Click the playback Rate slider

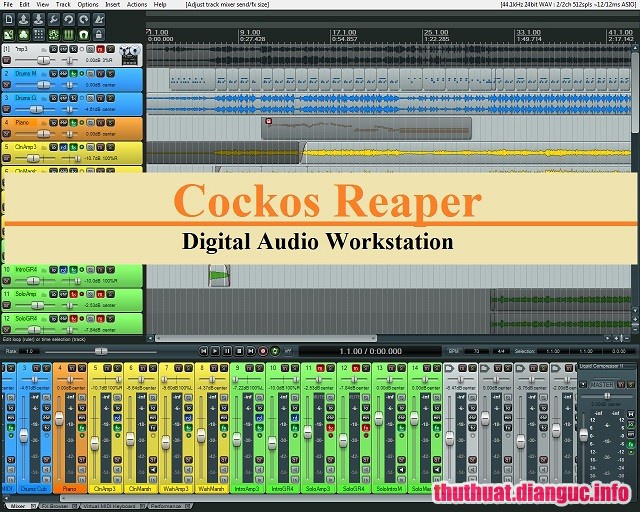tap(100, 351)
